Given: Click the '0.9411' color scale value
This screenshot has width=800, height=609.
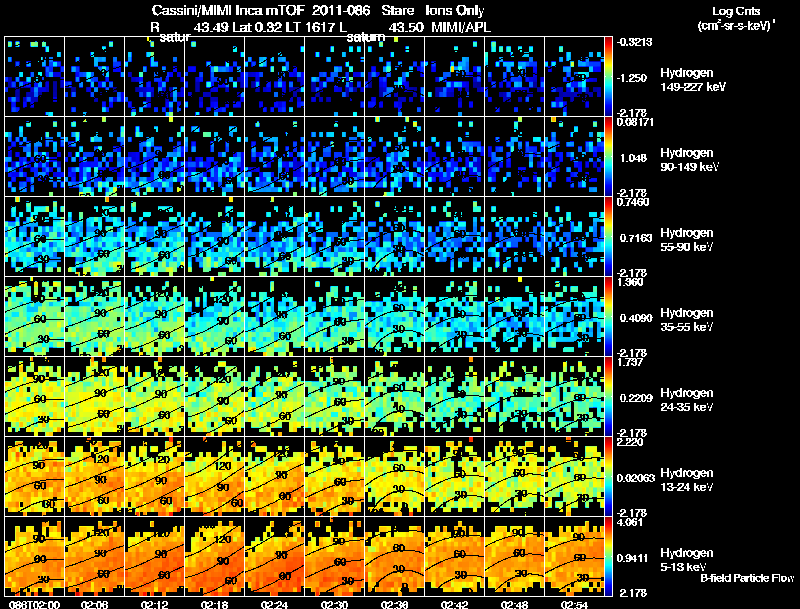Looking at the screenshot, I should [x=633, y=558].
